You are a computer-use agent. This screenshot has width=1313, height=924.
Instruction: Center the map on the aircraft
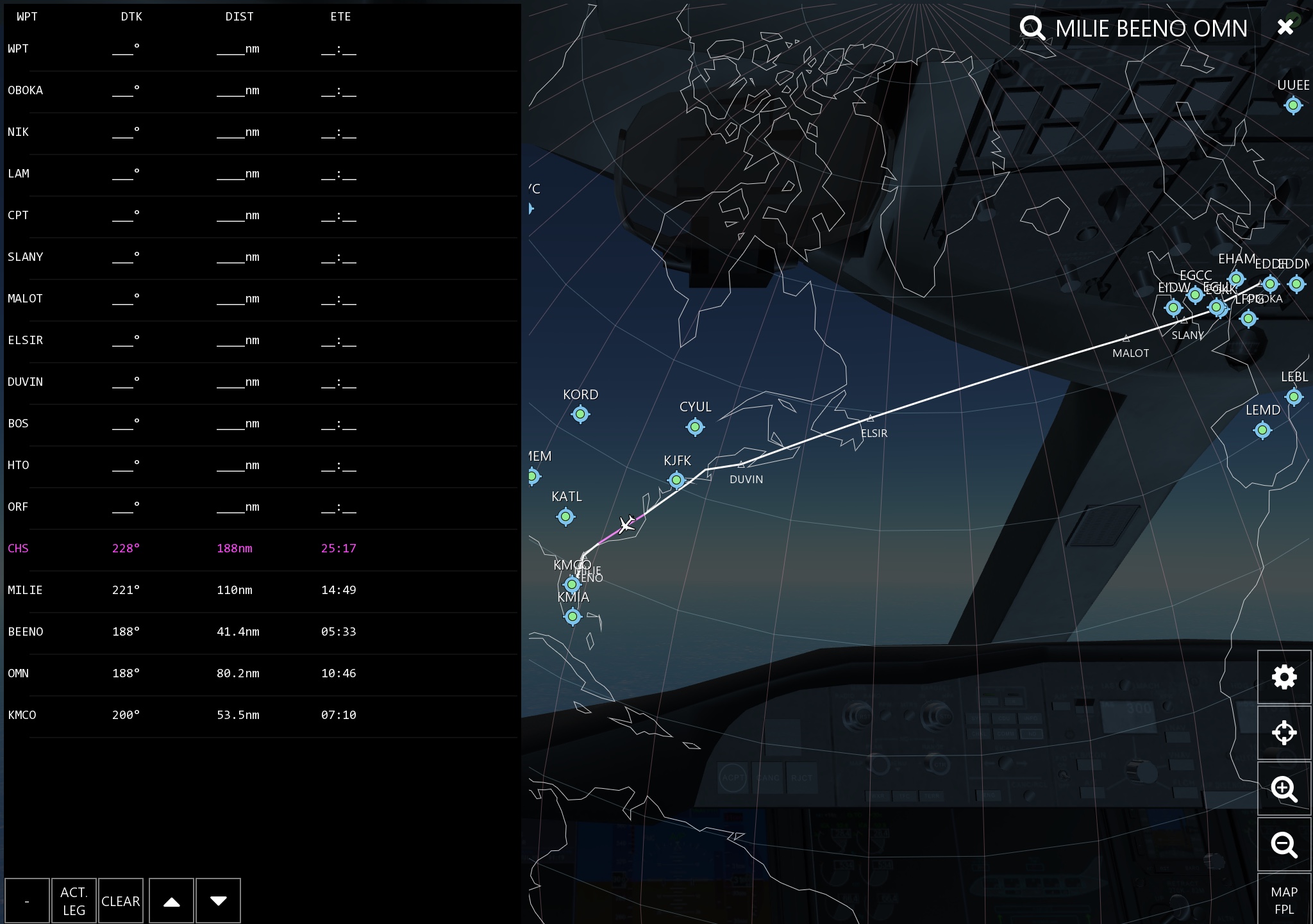[x=1284, y=733]
